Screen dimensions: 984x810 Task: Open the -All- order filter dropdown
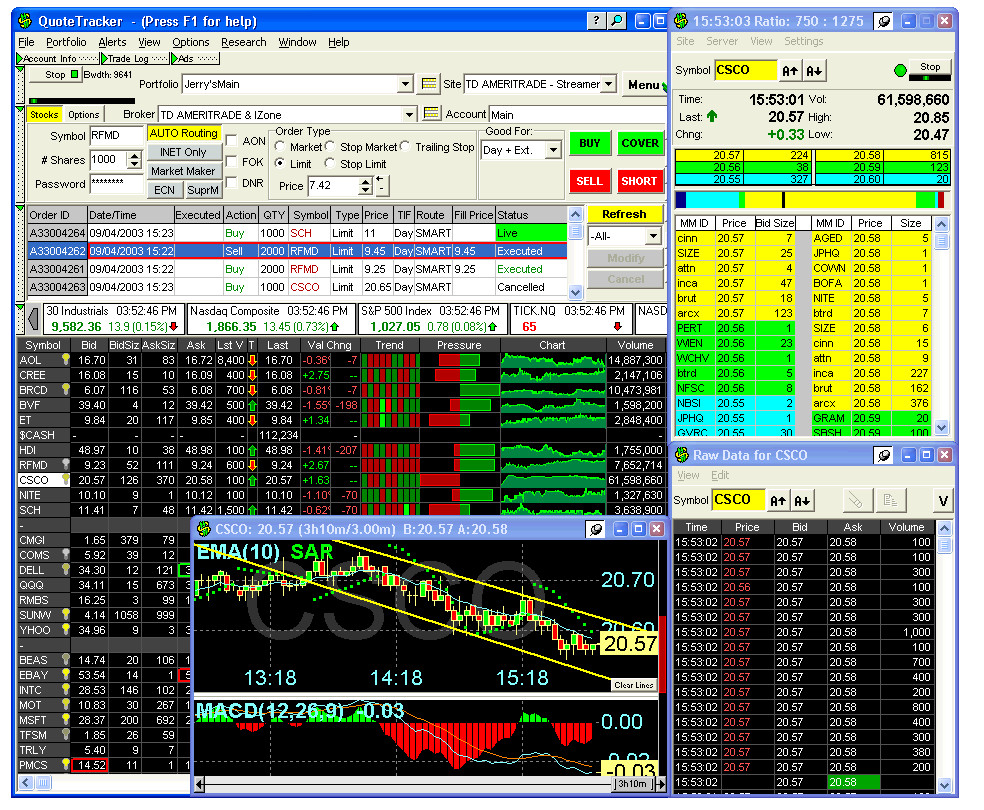[652, 236]
